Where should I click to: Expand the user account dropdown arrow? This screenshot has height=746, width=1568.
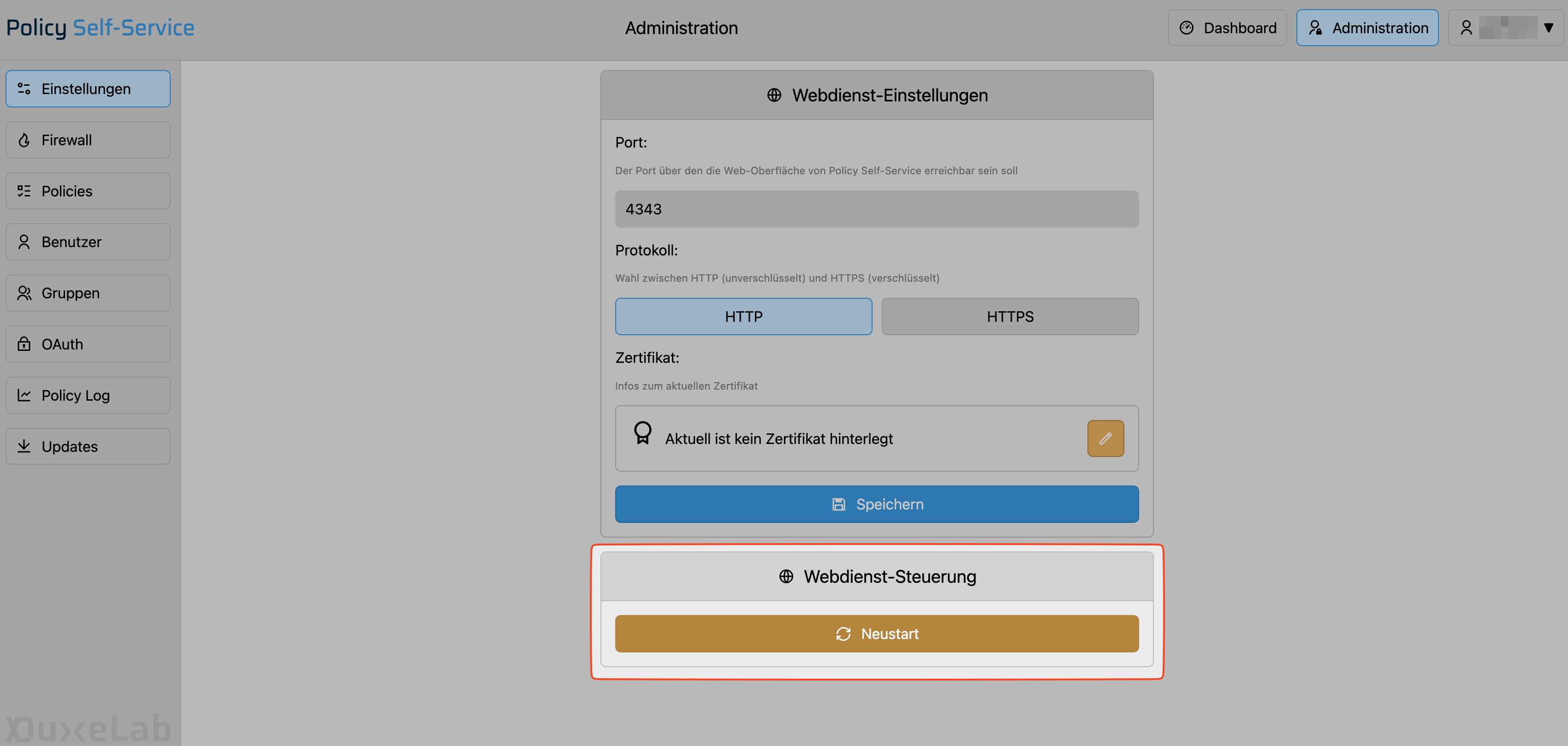(x=1548, y=27)
